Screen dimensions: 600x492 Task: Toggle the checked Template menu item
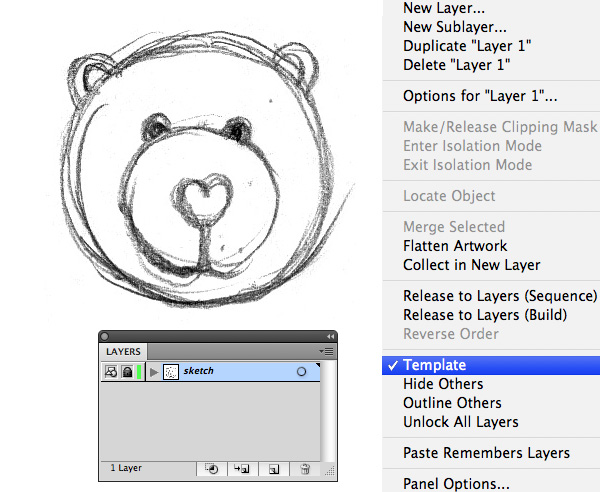(x=491, y=365)
